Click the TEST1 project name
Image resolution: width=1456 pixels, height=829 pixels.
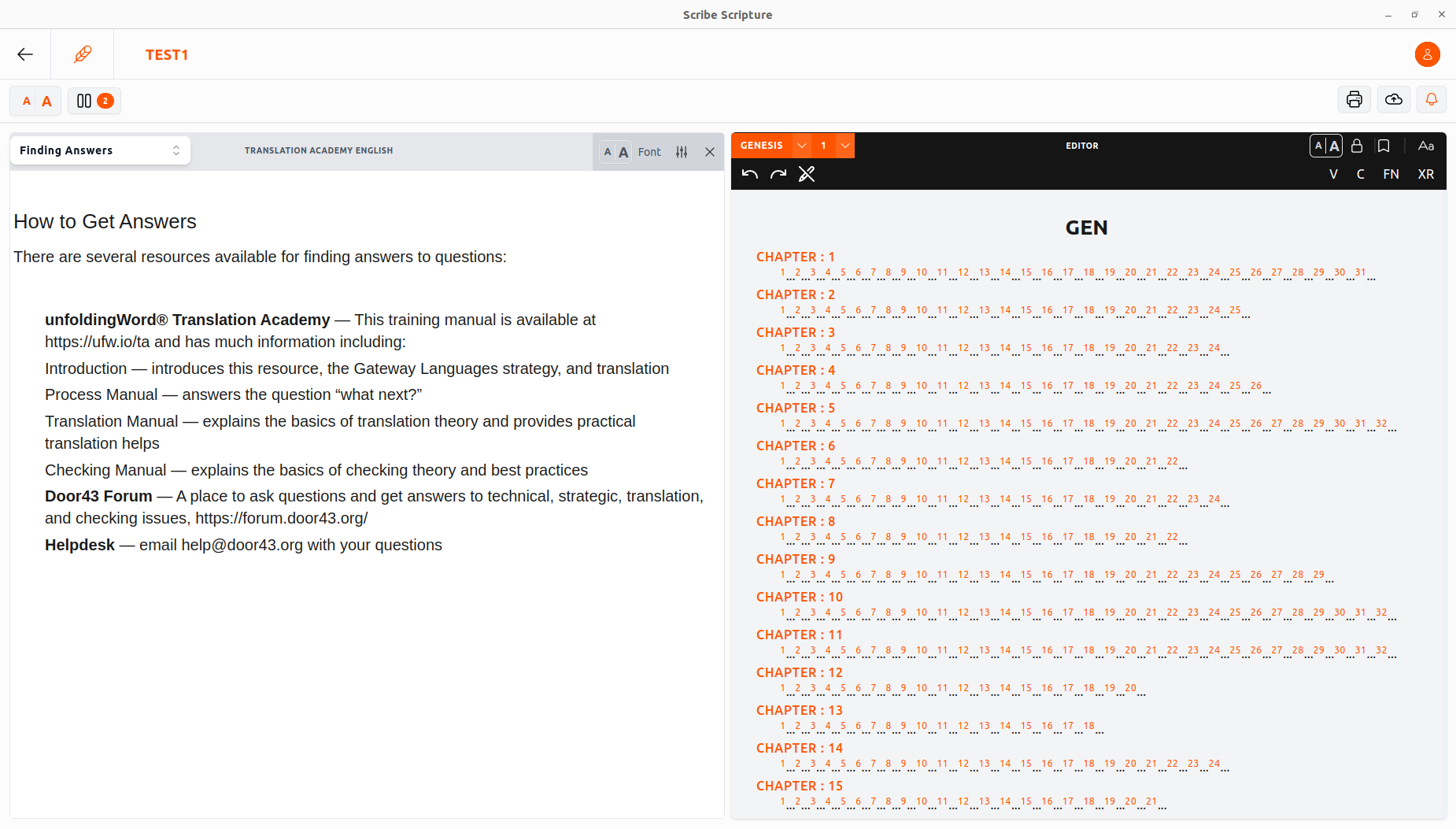coord(167,54)
